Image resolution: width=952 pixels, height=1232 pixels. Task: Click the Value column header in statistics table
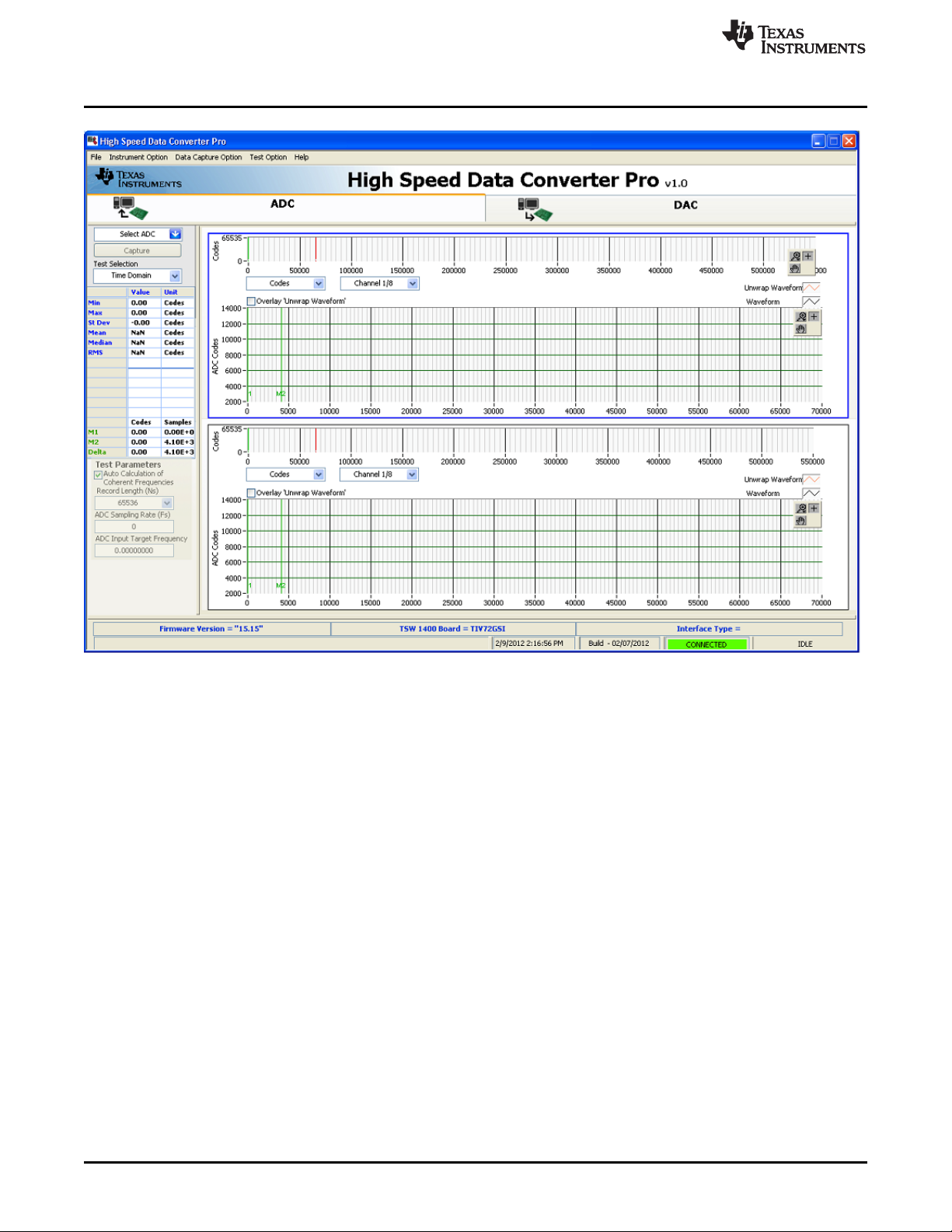[x=144, y=293]
